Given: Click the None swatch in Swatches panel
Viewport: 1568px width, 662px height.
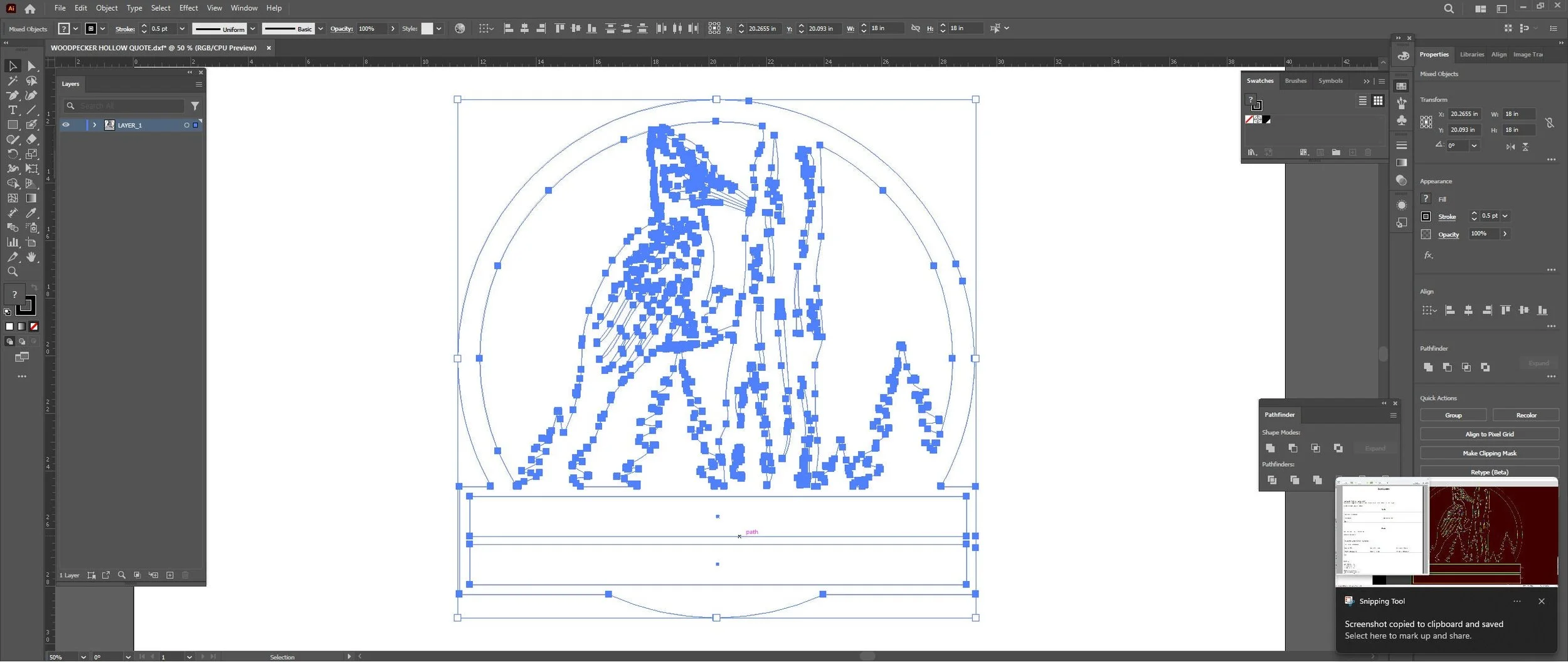Looking at the screenshot, I should tap(1249, 120).
